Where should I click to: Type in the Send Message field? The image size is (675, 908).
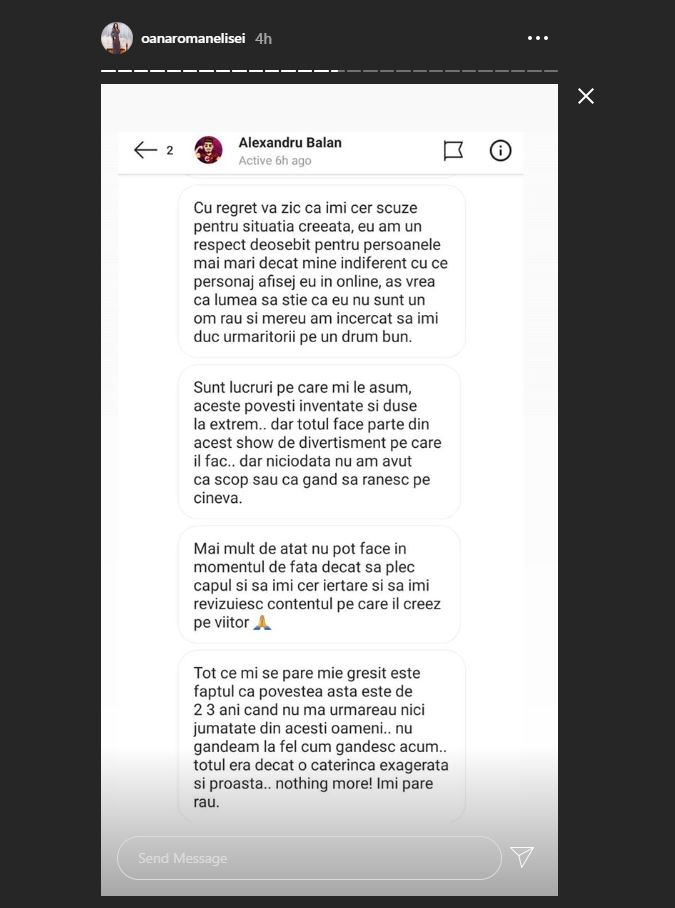point(309,858)
